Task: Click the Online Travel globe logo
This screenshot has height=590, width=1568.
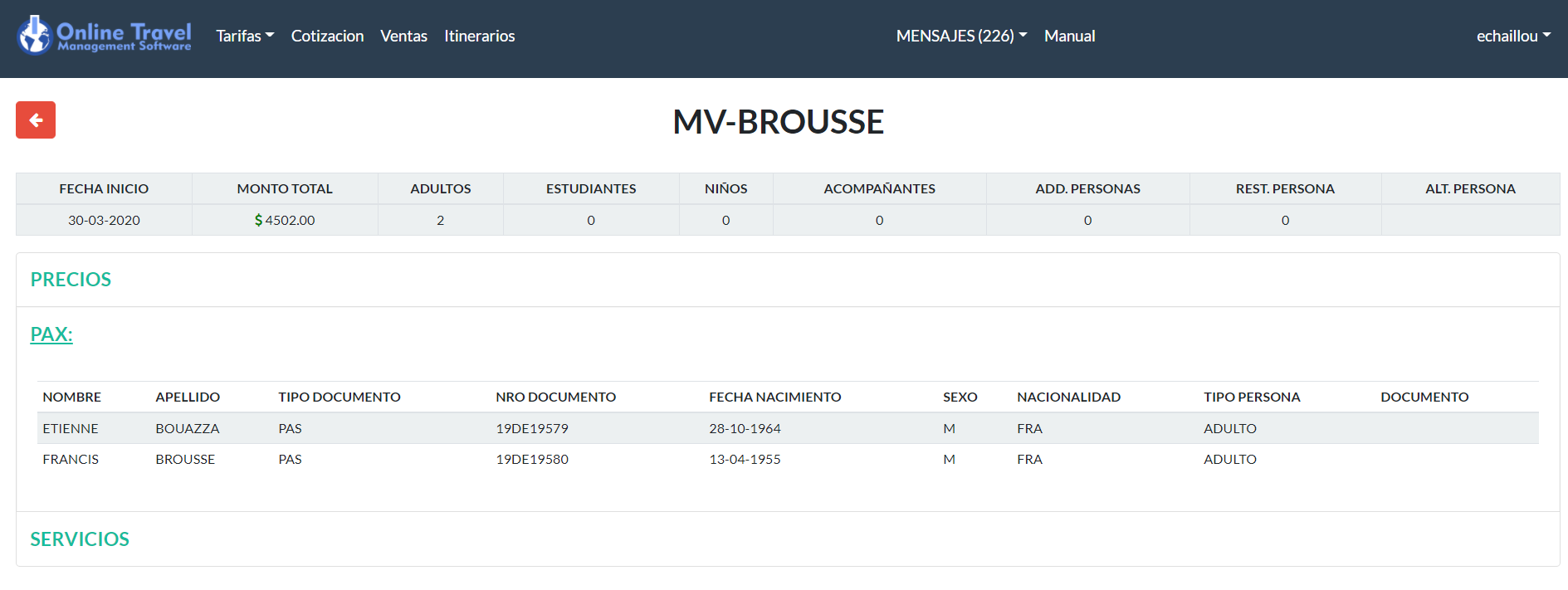Action: click(35, 36)
